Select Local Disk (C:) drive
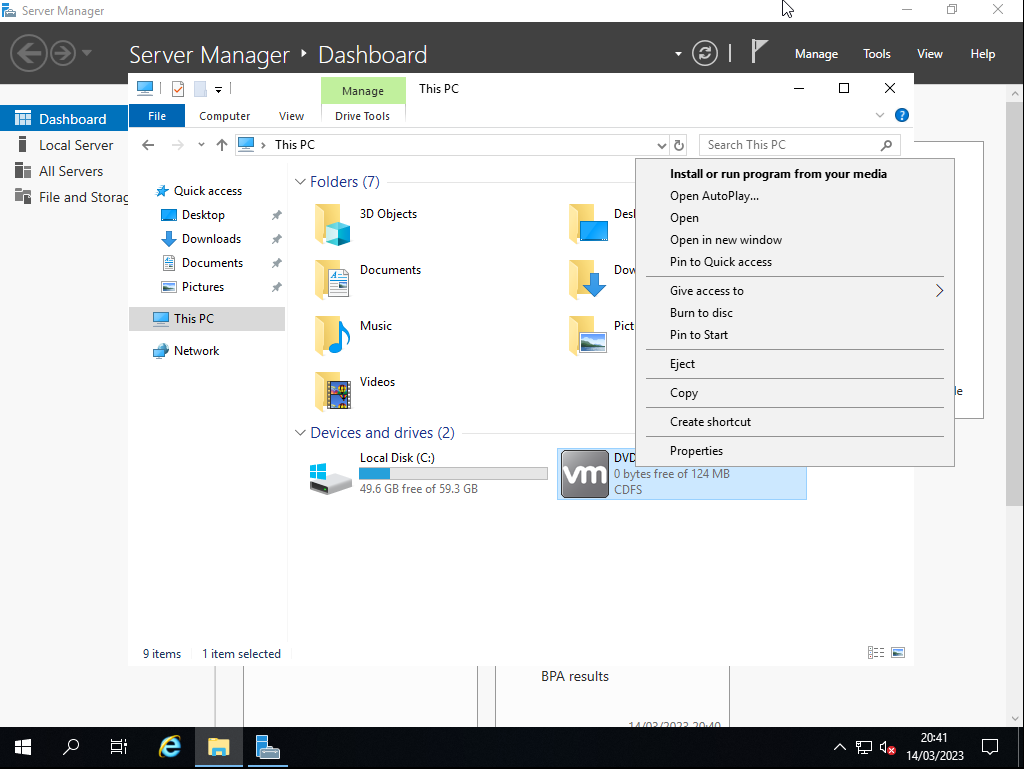Image resolution: width=1024 pixels, height=769 pixels. pos(396,474)
